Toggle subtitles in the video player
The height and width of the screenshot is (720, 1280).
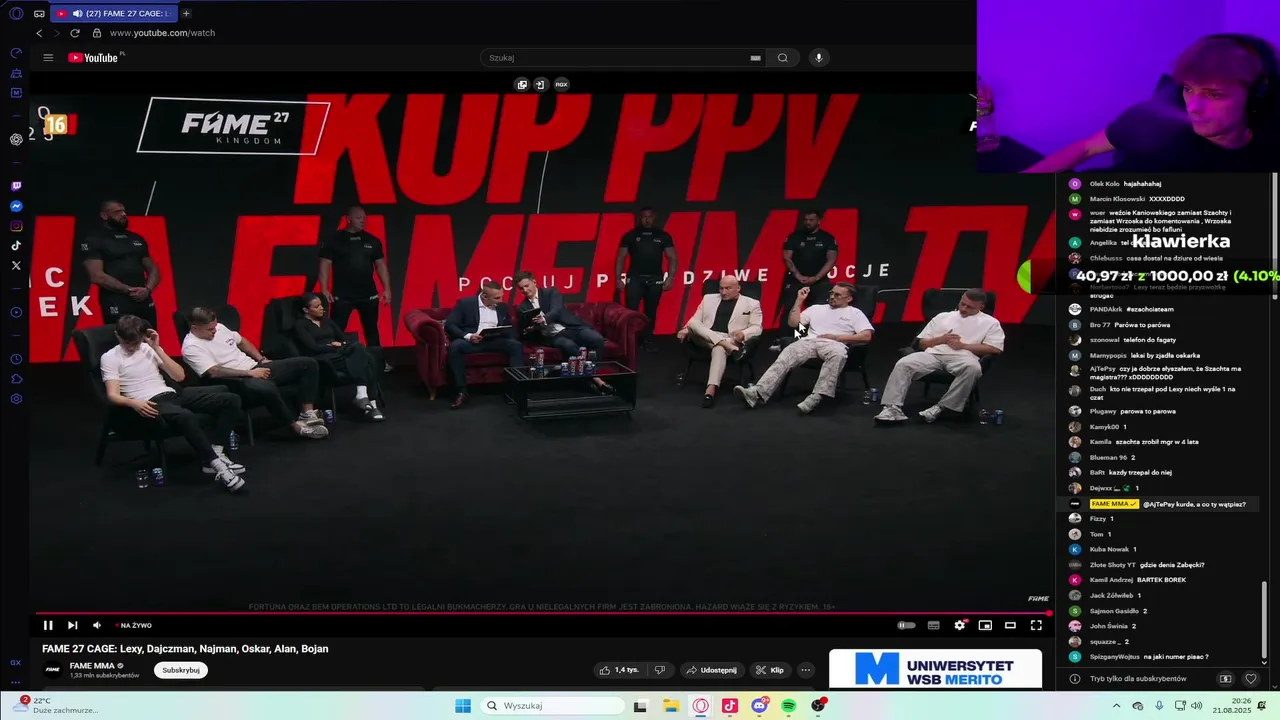pos(933,625)
